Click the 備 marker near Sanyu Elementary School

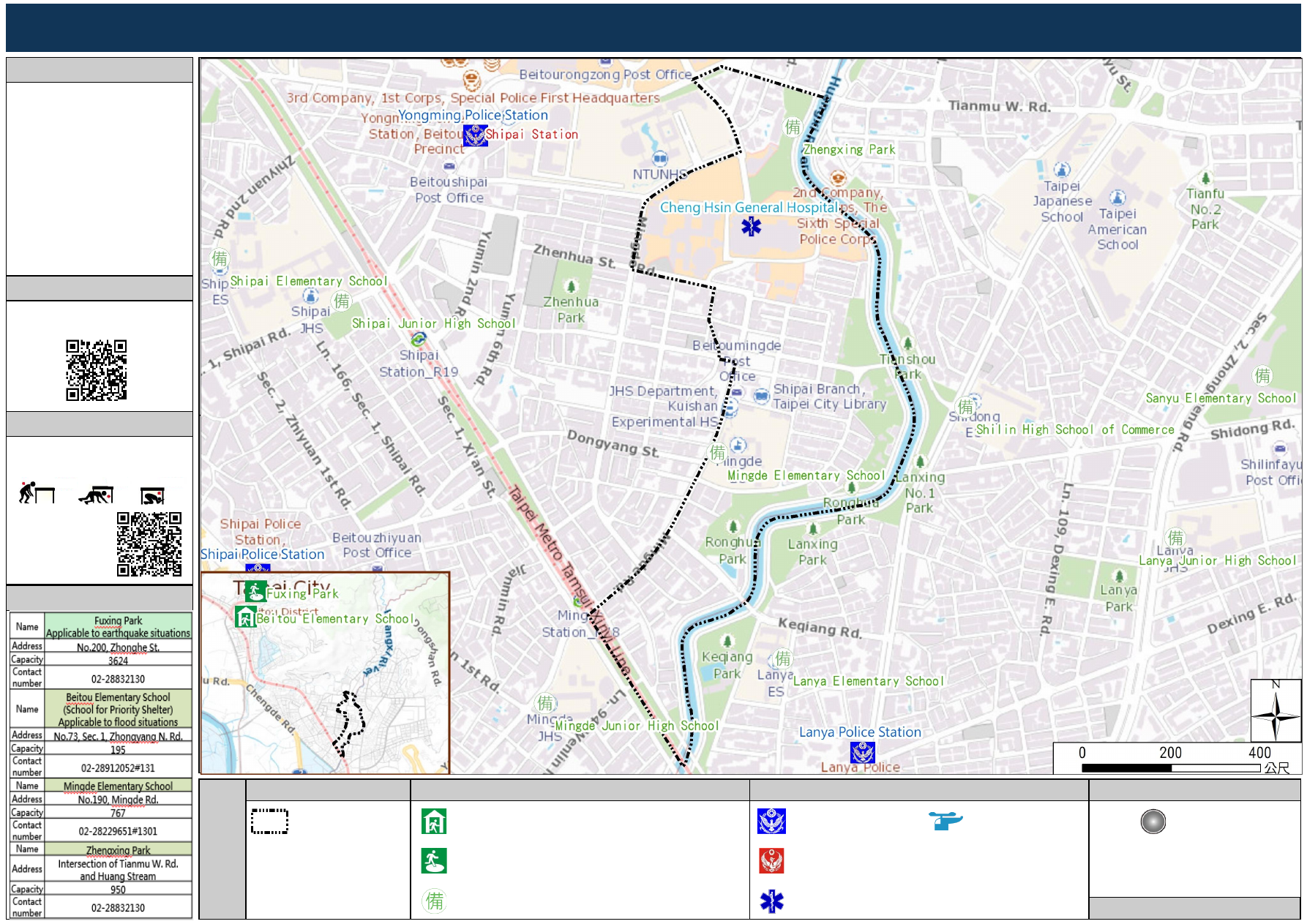pos(1262,375)
